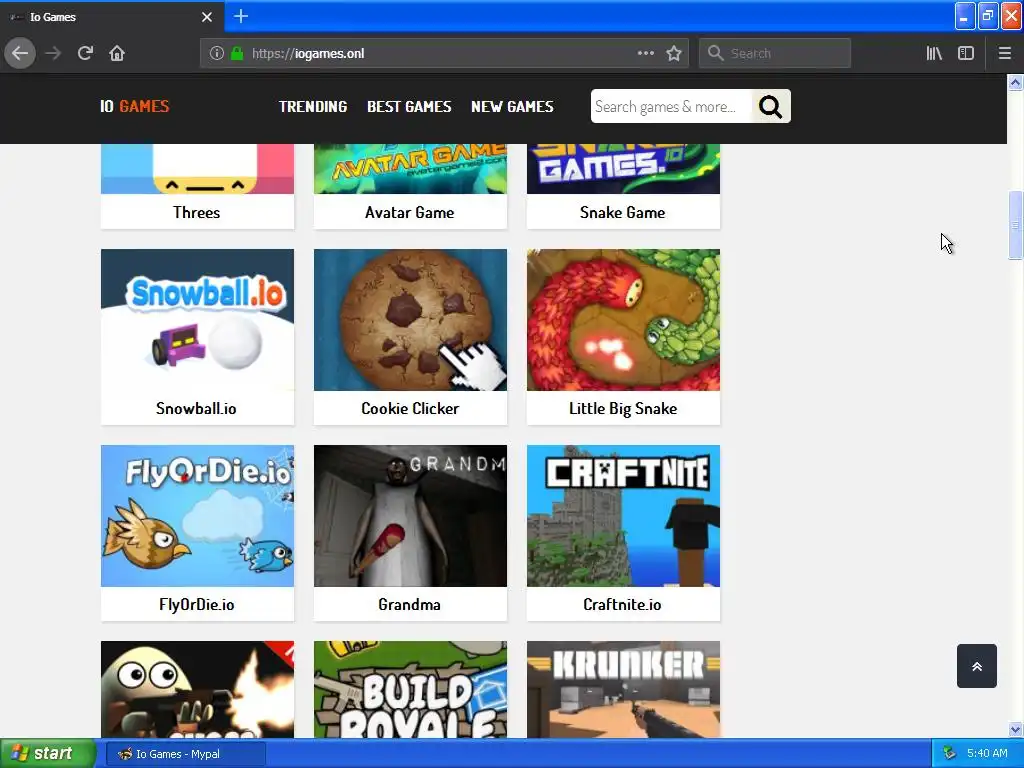Bookmark this page with the star

coord(674,54)
